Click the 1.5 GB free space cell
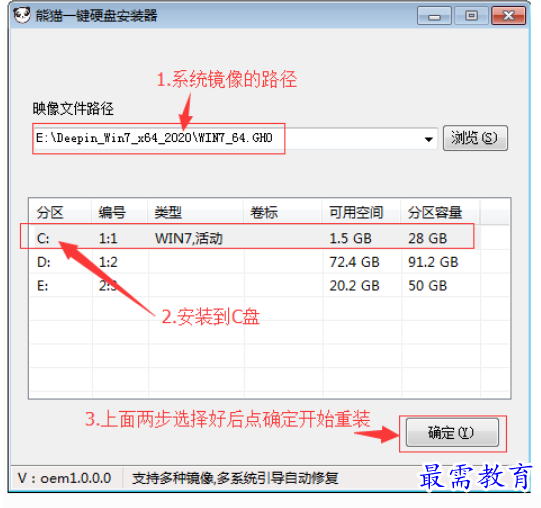 351,238
